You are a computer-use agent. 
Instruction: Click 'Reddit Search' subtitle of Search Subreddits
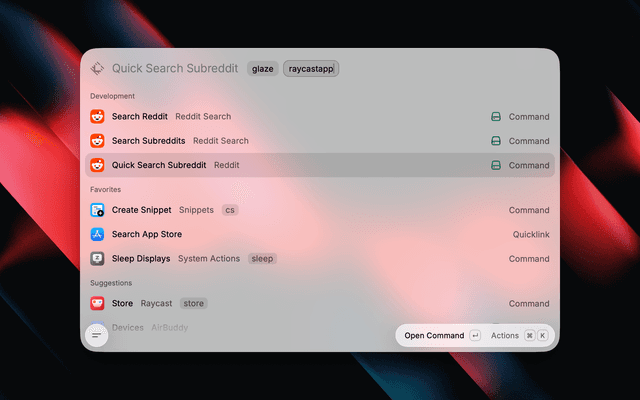(221, 141)
